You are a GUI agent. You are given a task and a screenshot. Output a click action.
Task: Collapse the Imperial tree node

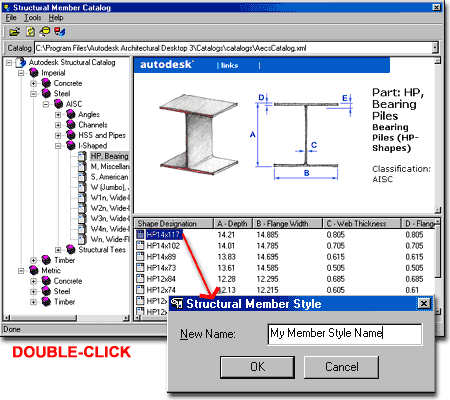click(21, 73)
